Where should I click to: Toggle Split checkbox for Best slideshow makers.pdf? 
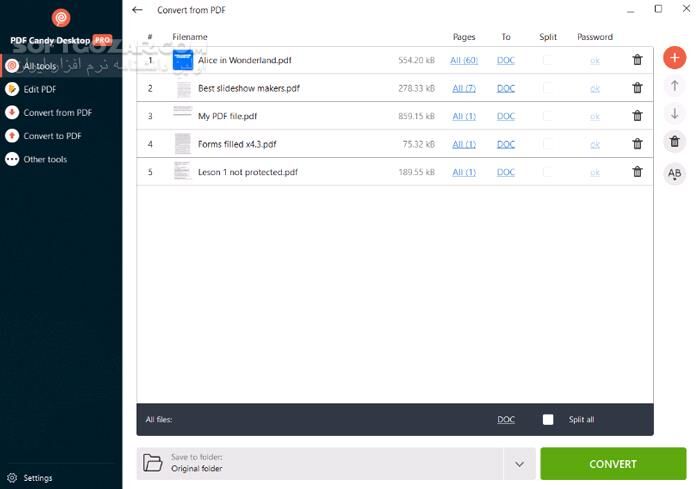547,88
